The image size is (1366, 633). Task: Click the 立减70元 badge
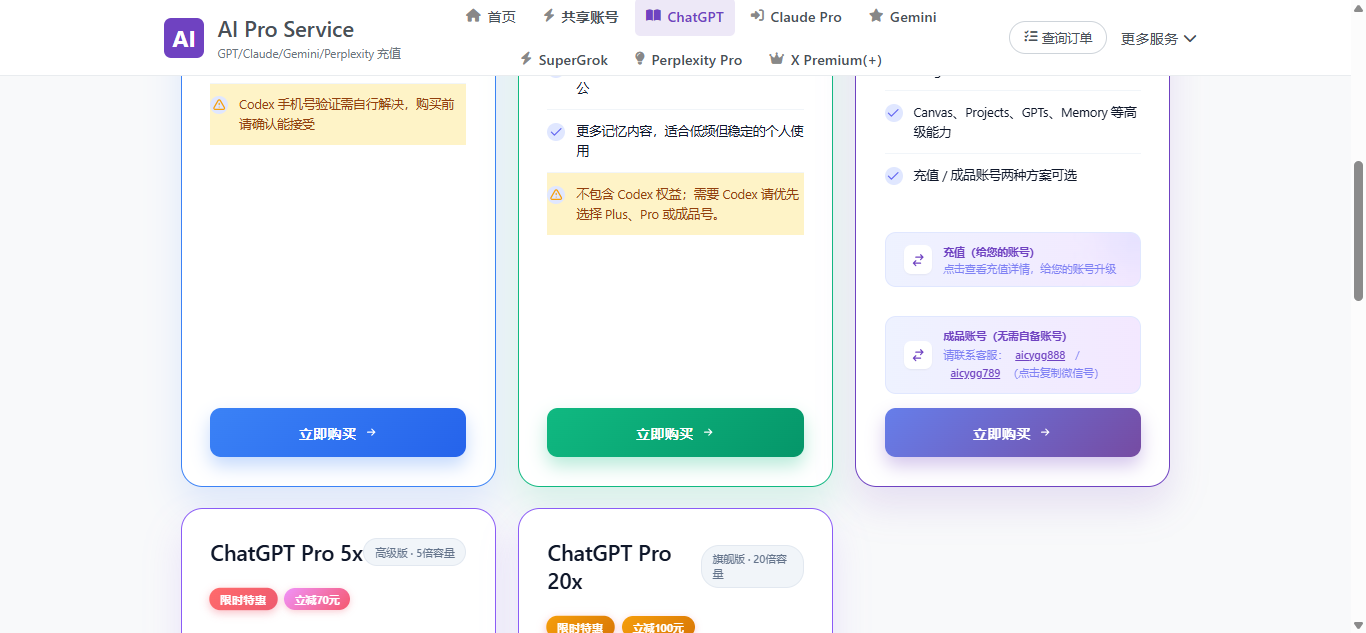(317, 599)
